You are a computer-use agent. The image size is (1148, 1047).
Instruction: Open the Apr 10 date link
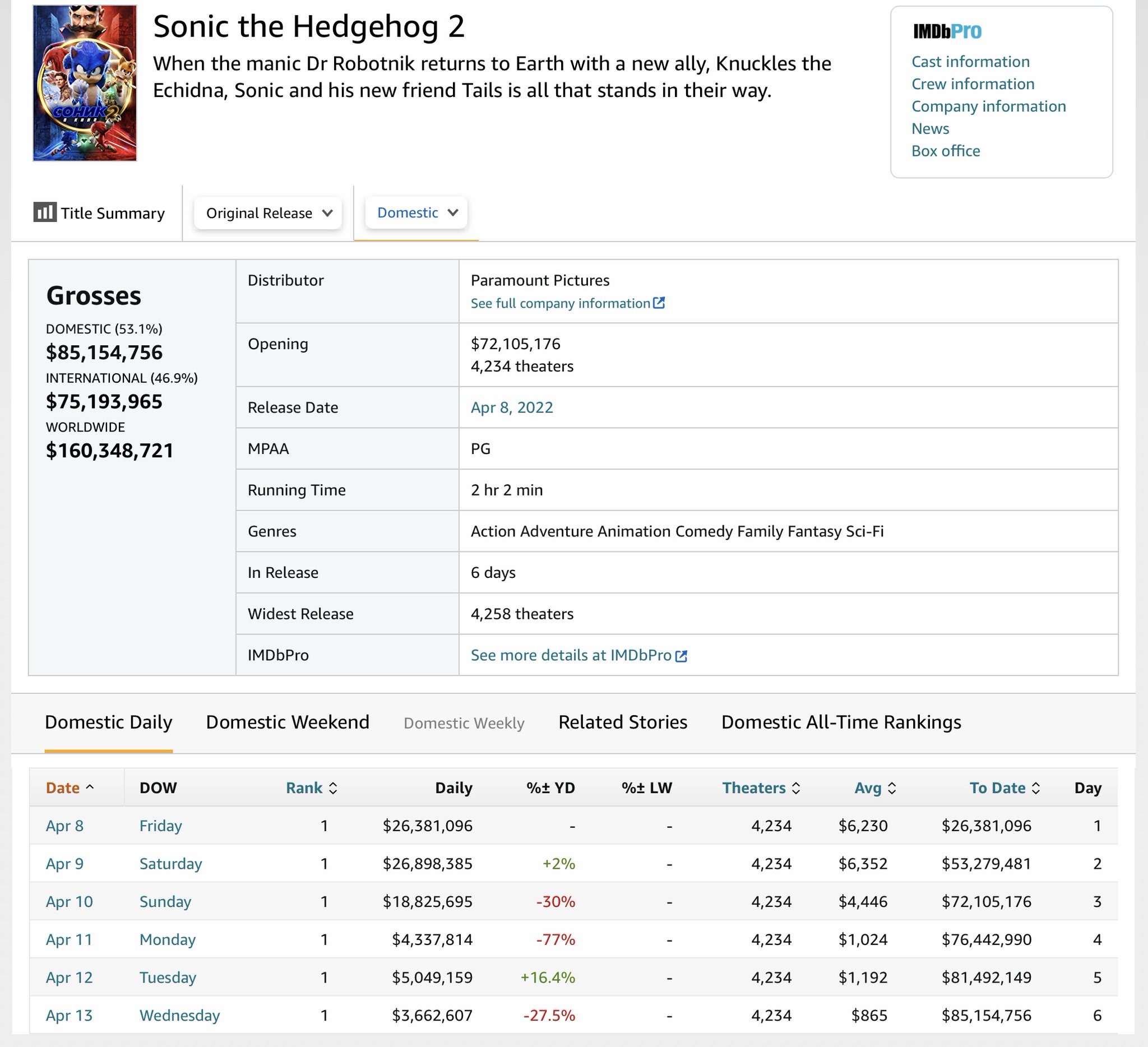[x=69, y=902]
